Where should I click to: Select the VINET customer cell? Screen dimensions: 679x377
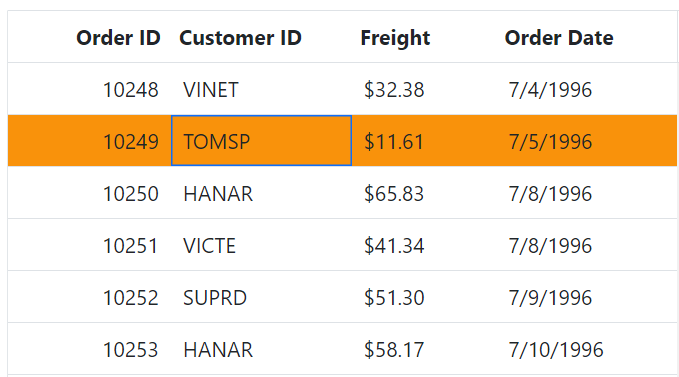pos(262,89)
